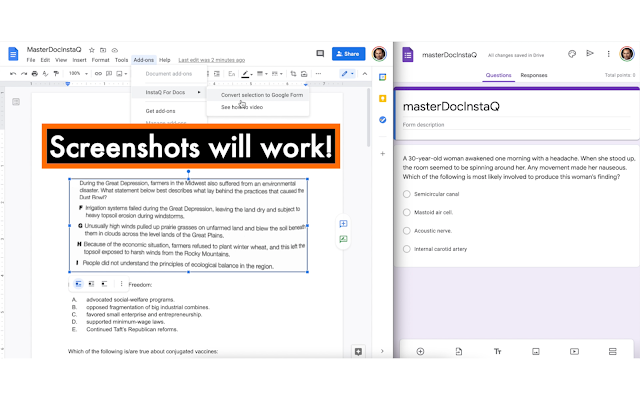Open the border weight dropdown

[262, 74]
